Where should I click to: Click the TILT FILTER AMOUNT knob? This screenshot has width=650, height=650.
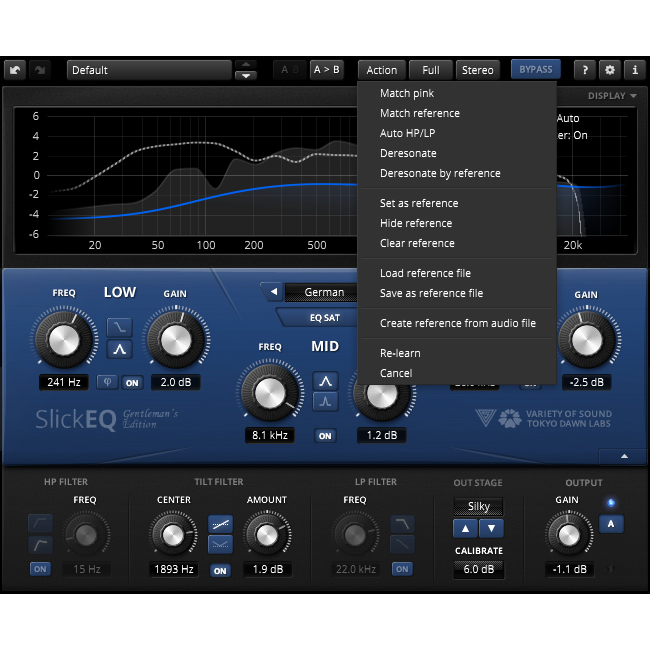point(267,535)
